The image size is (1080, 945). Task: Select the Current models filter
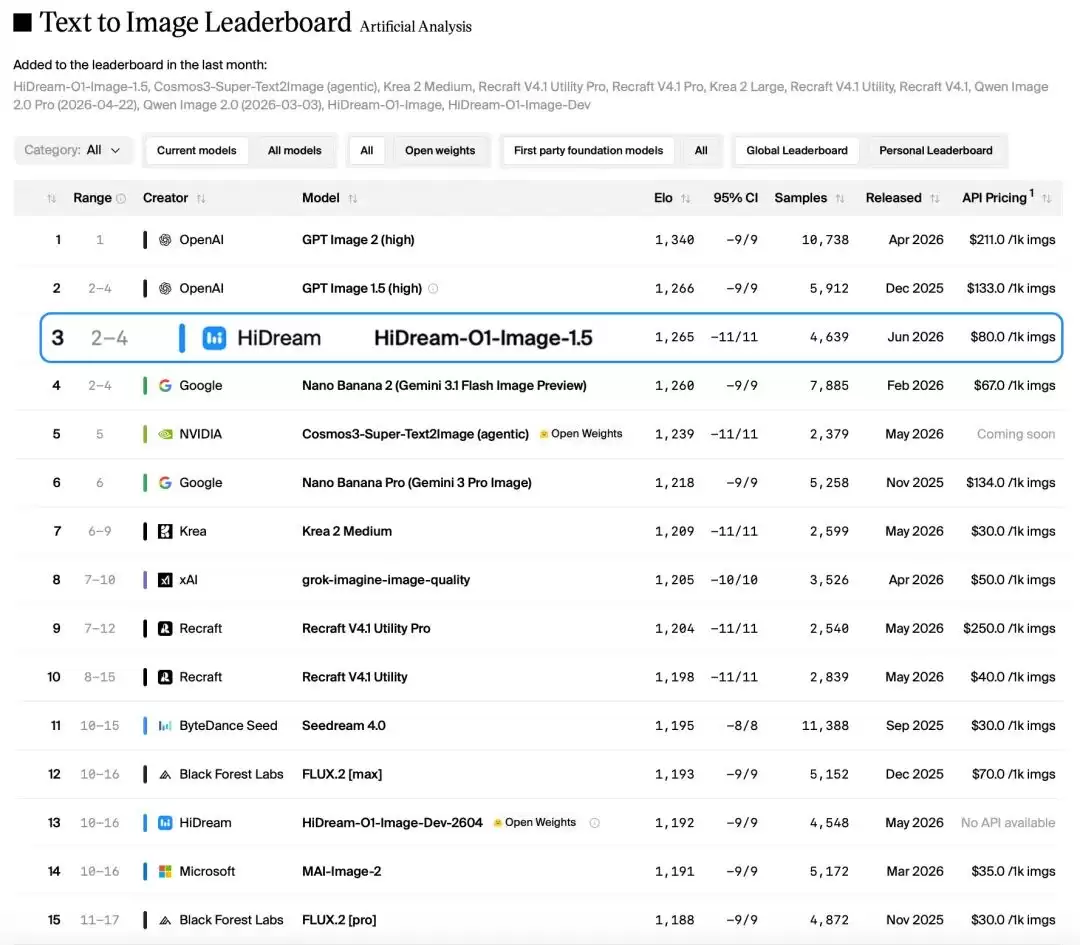click(x=196, y=150)
